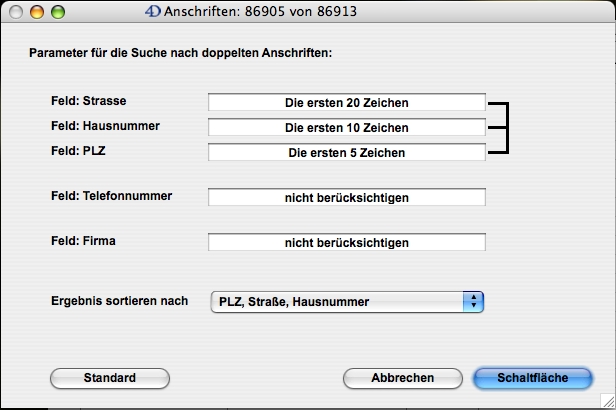Screen dimensions: 616x410
Task: Click the bracket grouping the address fields
Action: [506, 127]
